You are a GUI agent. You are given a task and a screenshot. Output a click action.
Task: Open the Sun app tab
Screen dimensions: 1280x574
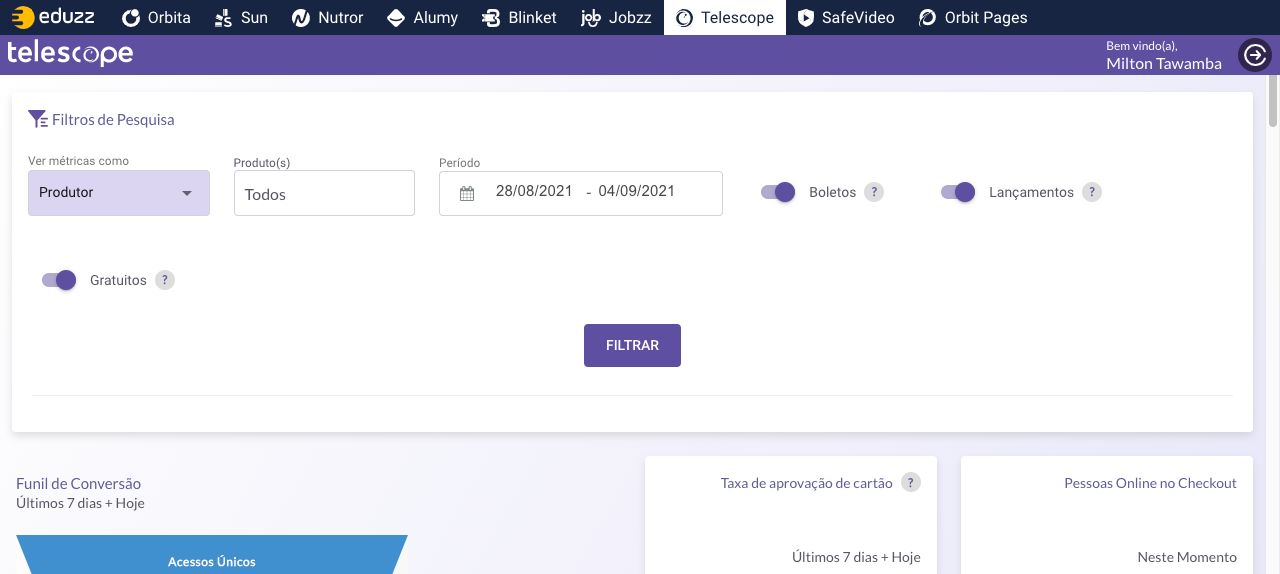[x=241, y=17]
